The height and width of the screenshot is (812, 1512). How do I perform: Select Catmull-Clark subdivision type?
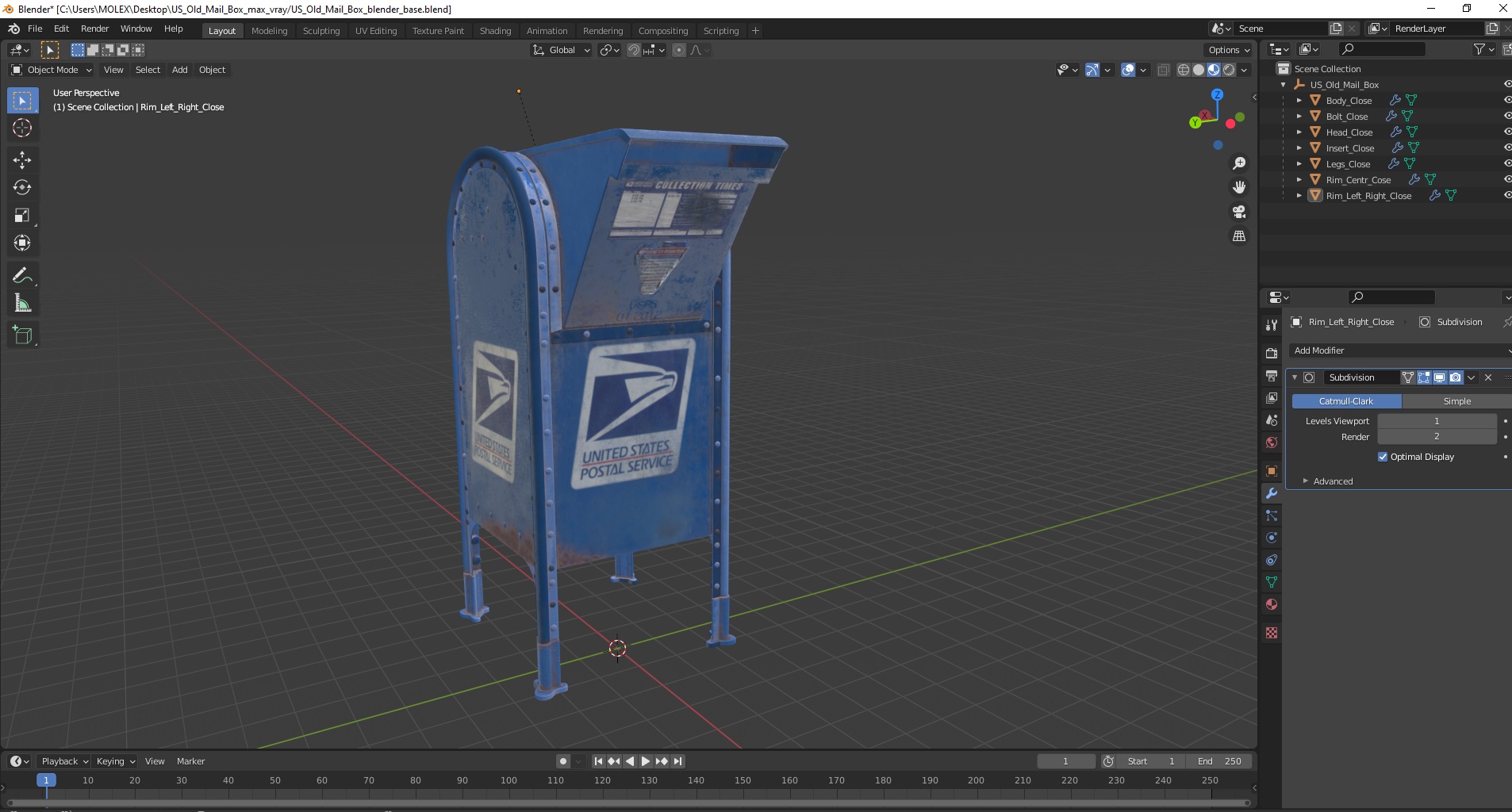coord(1346,401)
